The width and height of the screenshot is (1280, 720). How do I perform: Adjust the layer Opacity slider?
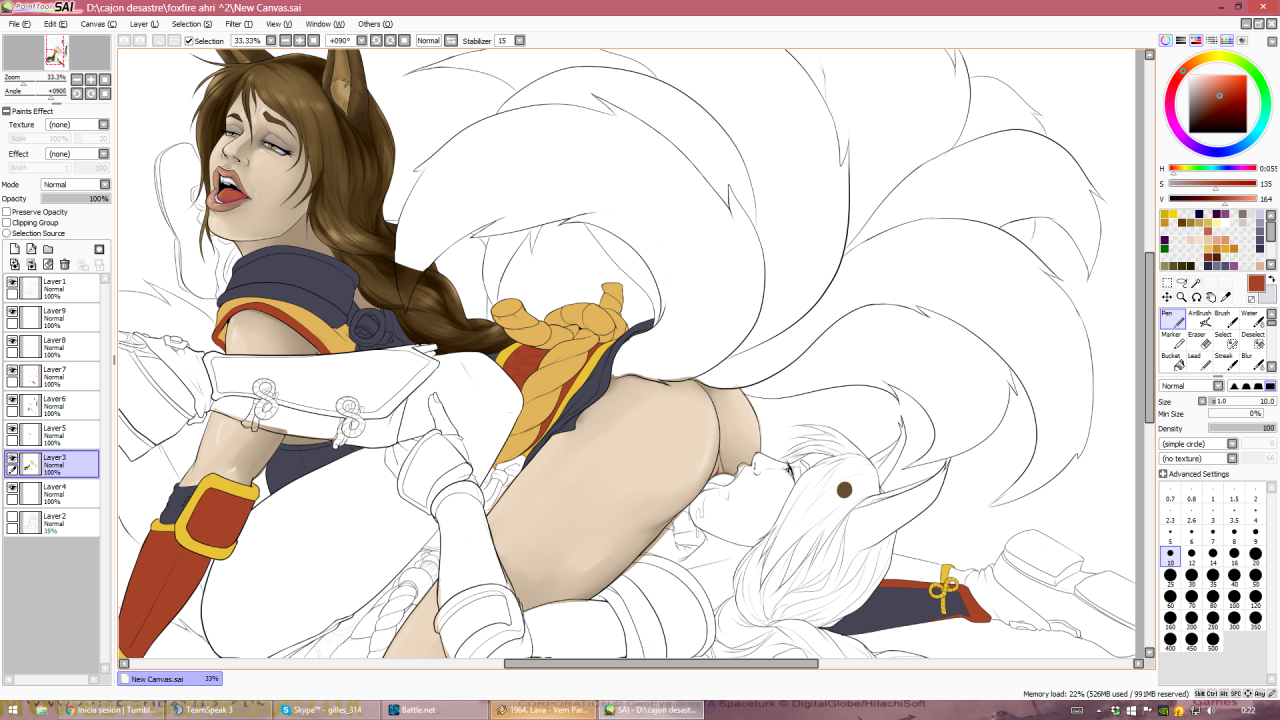tap(76, 199)
